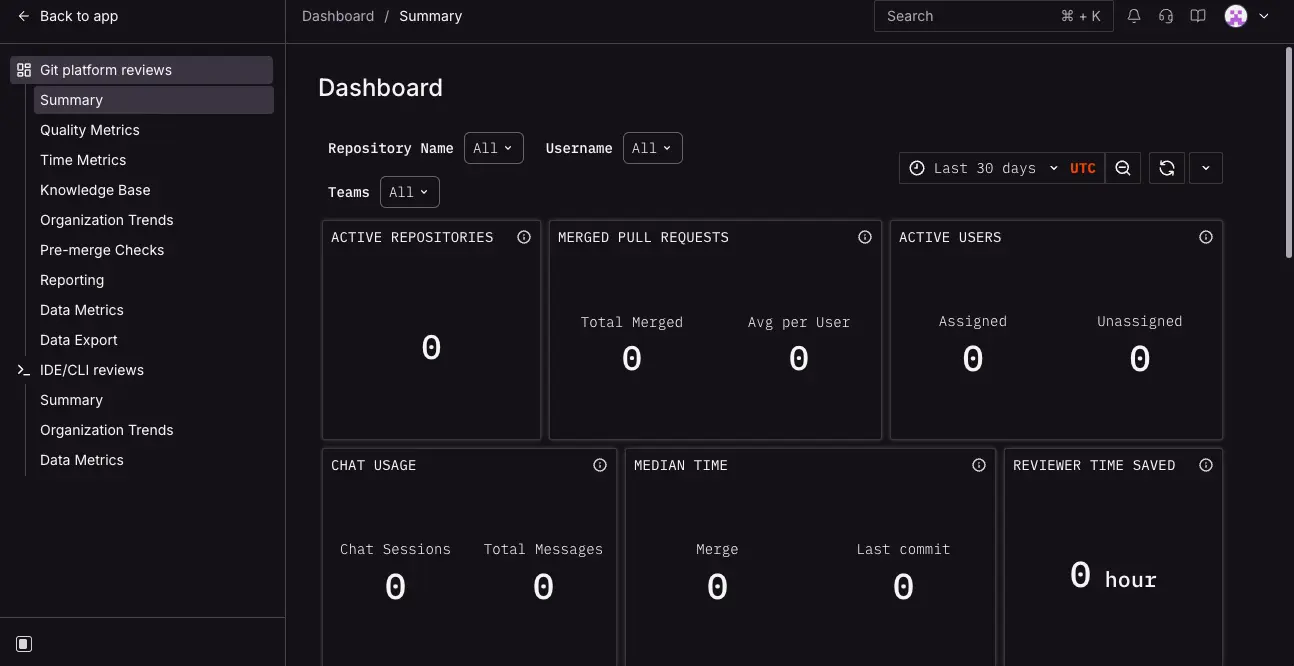The height and width of the screenshot is (666, 1294).
Task: Click Back to app
Action: tap(66, 16)
